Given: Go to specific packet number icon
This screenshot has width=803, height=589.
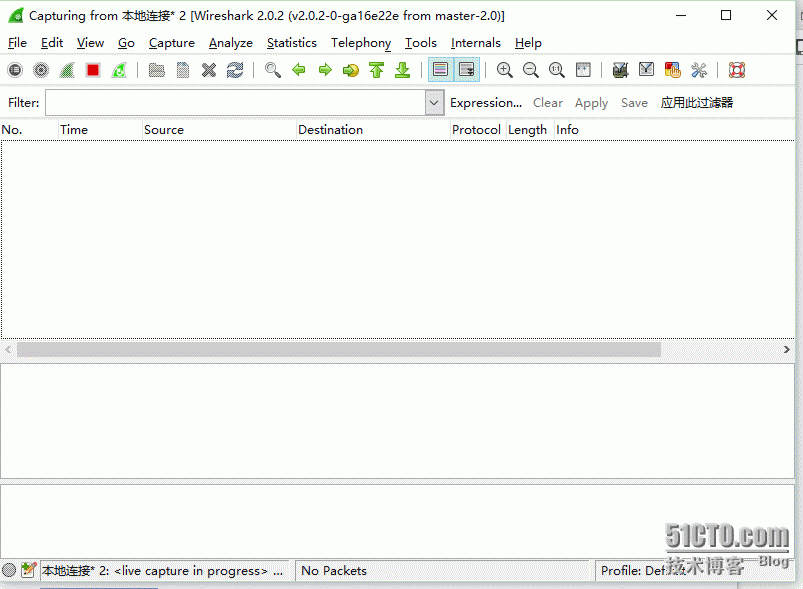Looking at the screenshot, I should 351,70.
